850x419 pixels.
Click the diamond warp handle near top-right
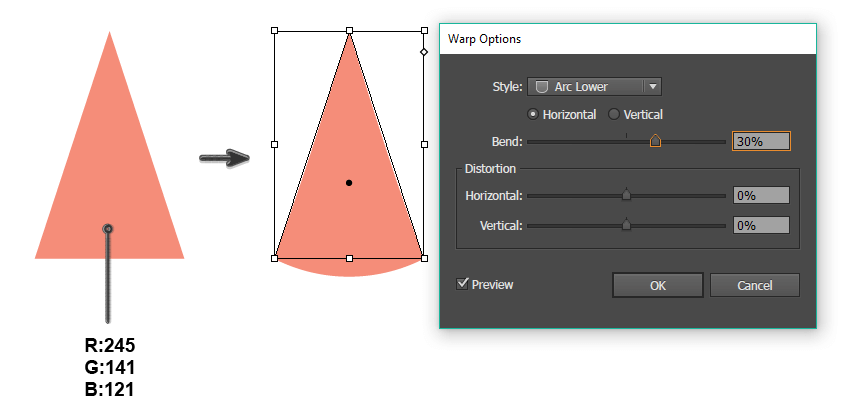(423, 51)
